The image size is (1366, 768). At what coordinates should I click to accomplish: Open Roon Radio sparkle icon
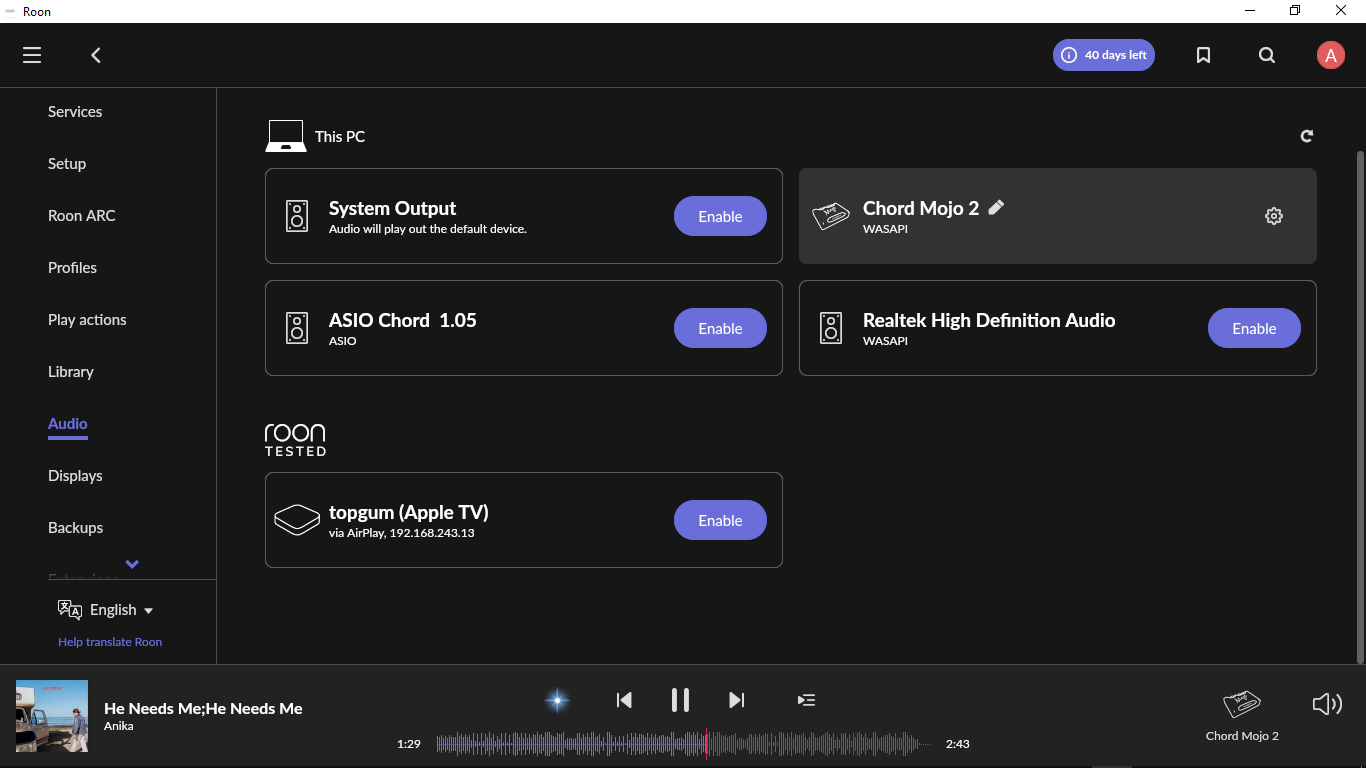[557, 700]
